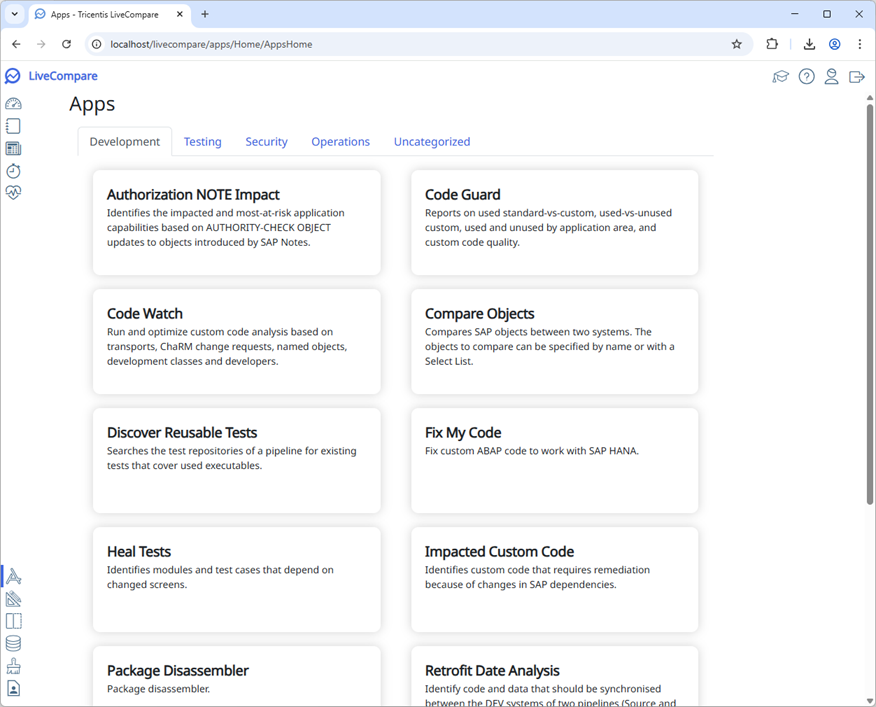Open the dashboard gauge icon in sidebar
Image resolution: width=876 pixels, height=707 pixels.
tap(13, 104)
